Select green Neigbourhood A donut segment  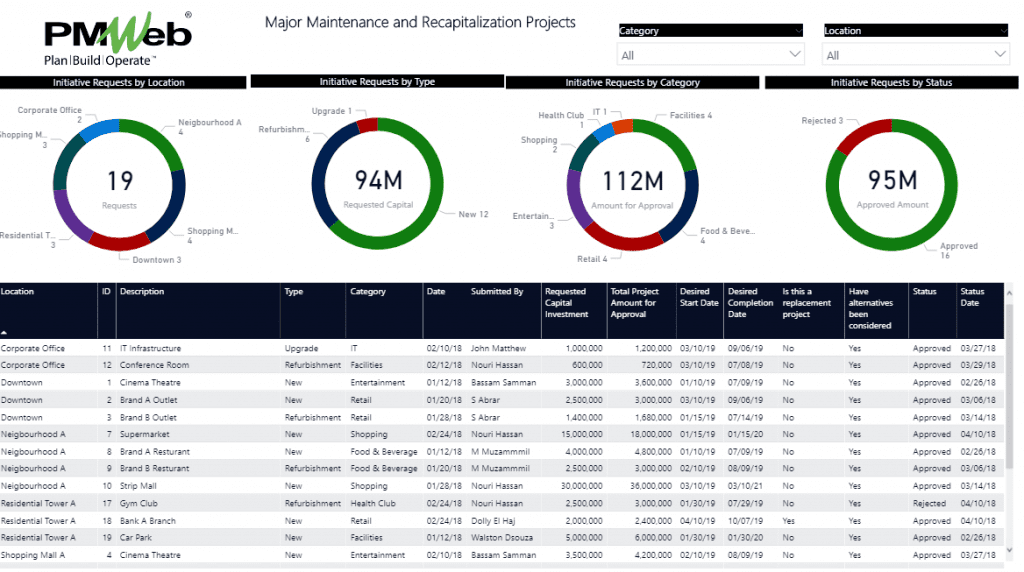point(159,138)
